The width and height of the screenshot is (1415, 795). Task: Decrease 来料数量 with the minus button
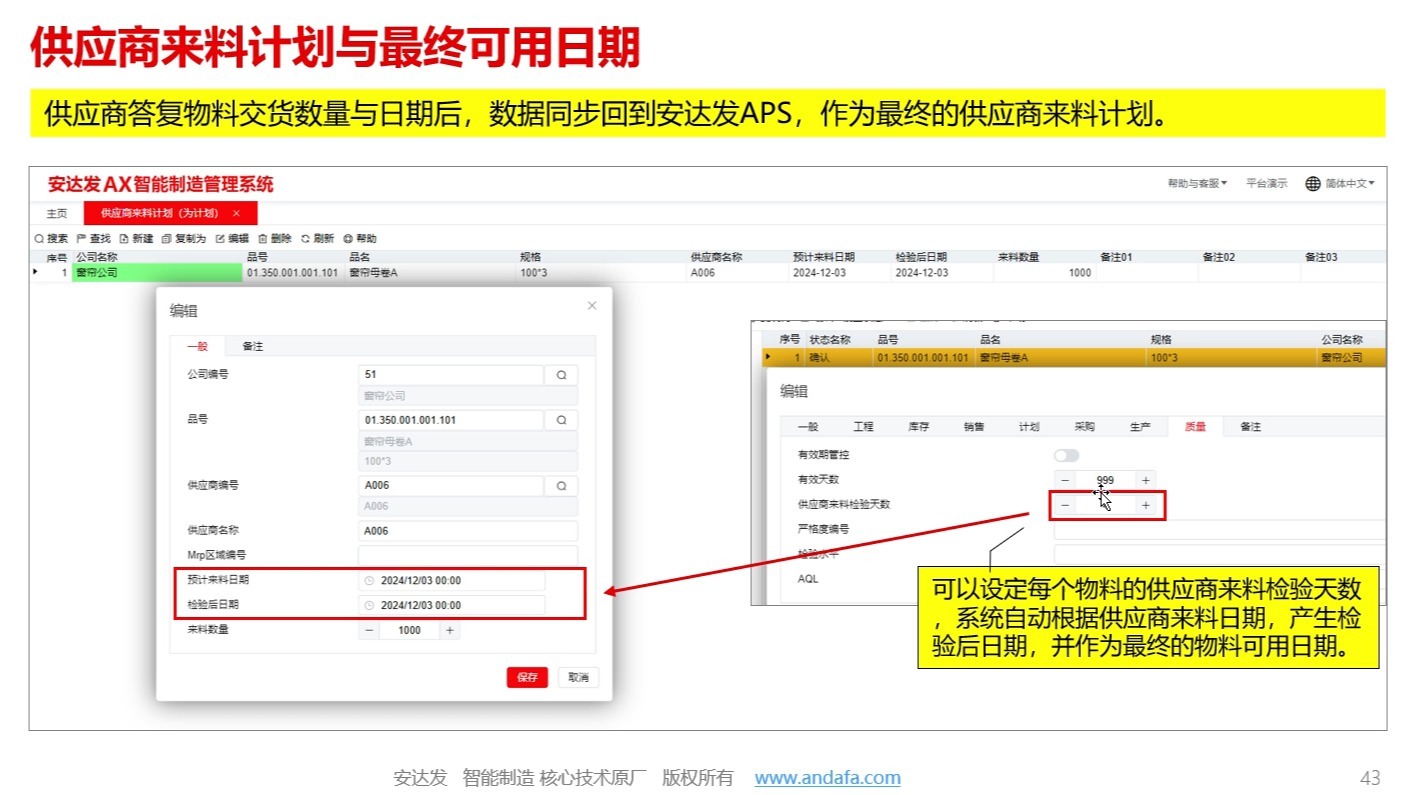370,630
